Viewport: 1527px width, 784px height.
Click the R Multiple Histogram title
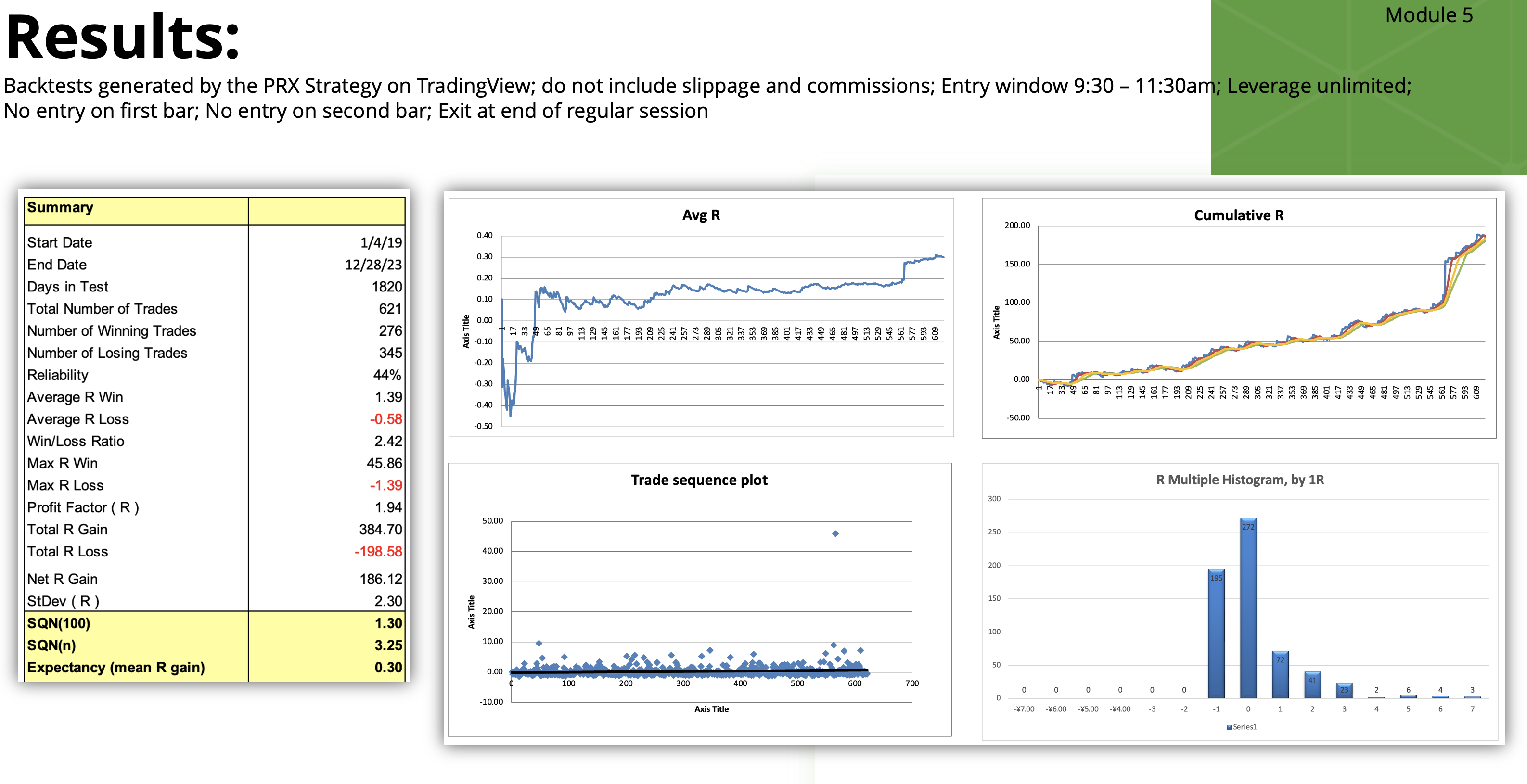[x=1240, y=480]
